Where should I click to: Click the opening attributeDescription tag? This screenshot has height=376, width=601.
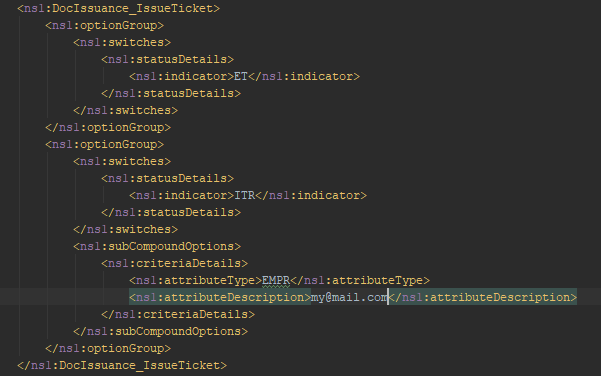pyautogui.click(x=220, y=297)
